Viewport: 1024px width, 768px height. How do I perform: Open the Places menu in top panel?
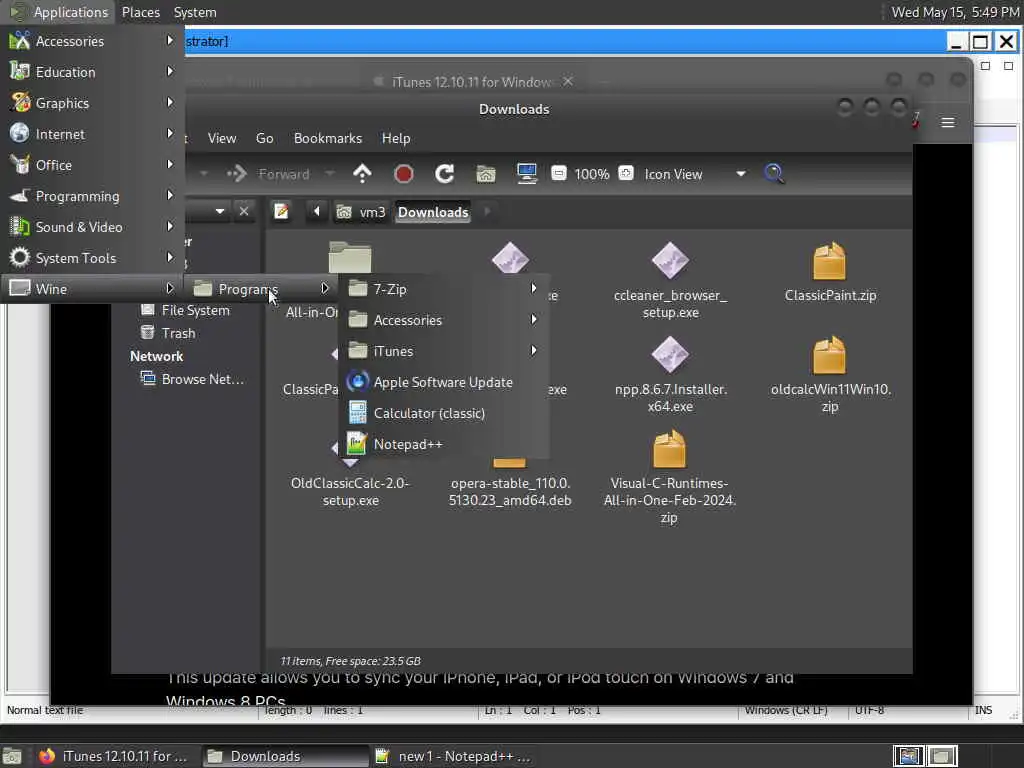tap(140, 12)
